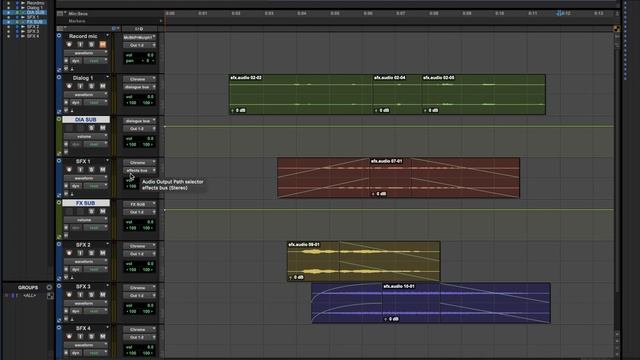The width and height of the screenshot is (640, 360).
Task: Open SFX 4 input path selector
Action: point(140,329)
